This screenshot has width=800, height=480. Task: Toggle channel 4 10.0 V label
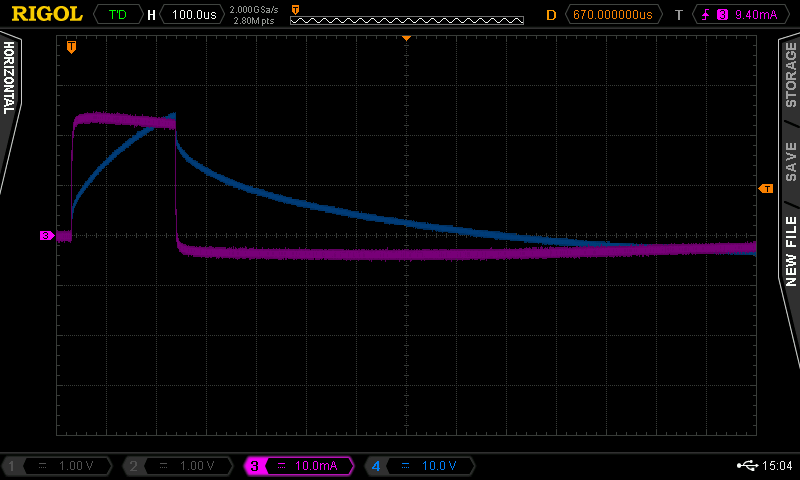420,466
